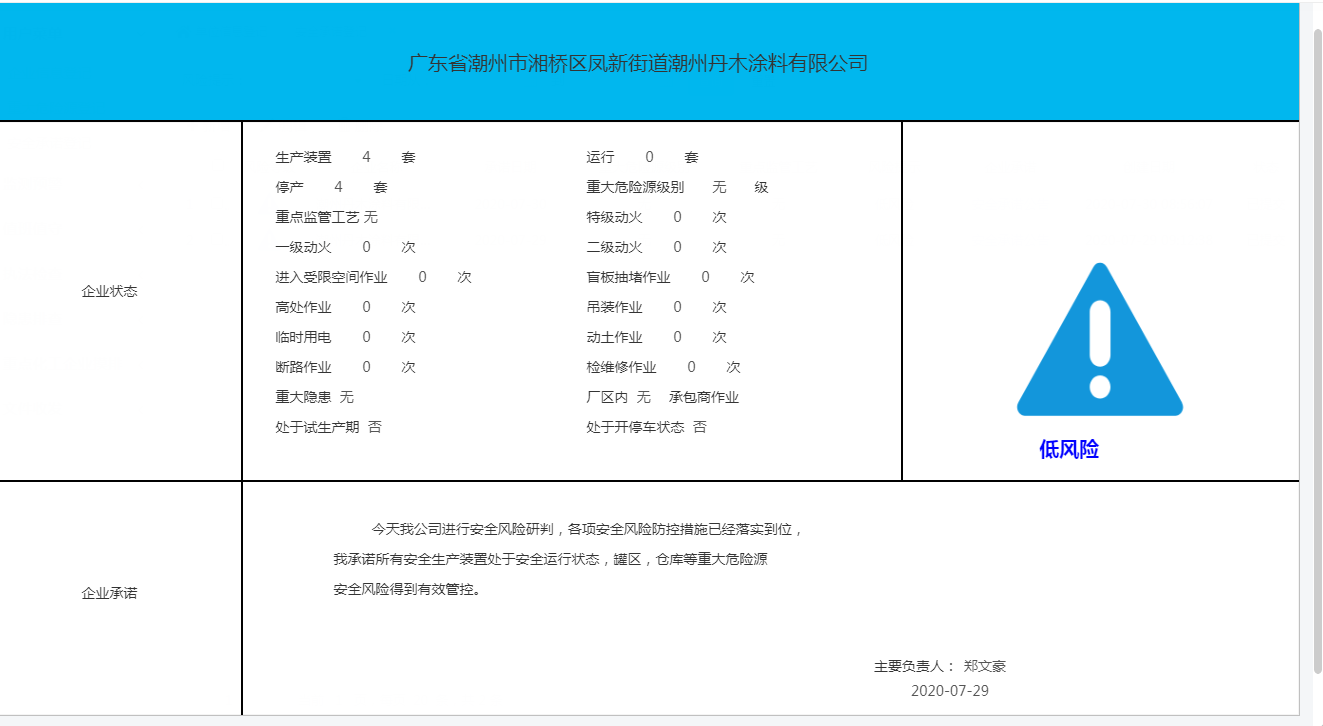Click the 动土作业 label

614,338
